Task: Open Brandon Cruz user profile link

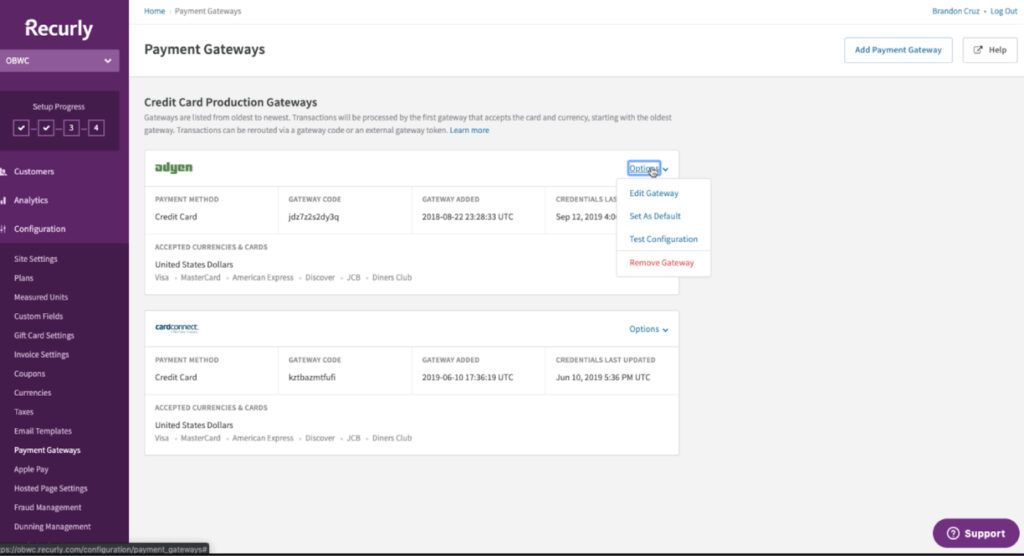Action: (x=955, y=11)
